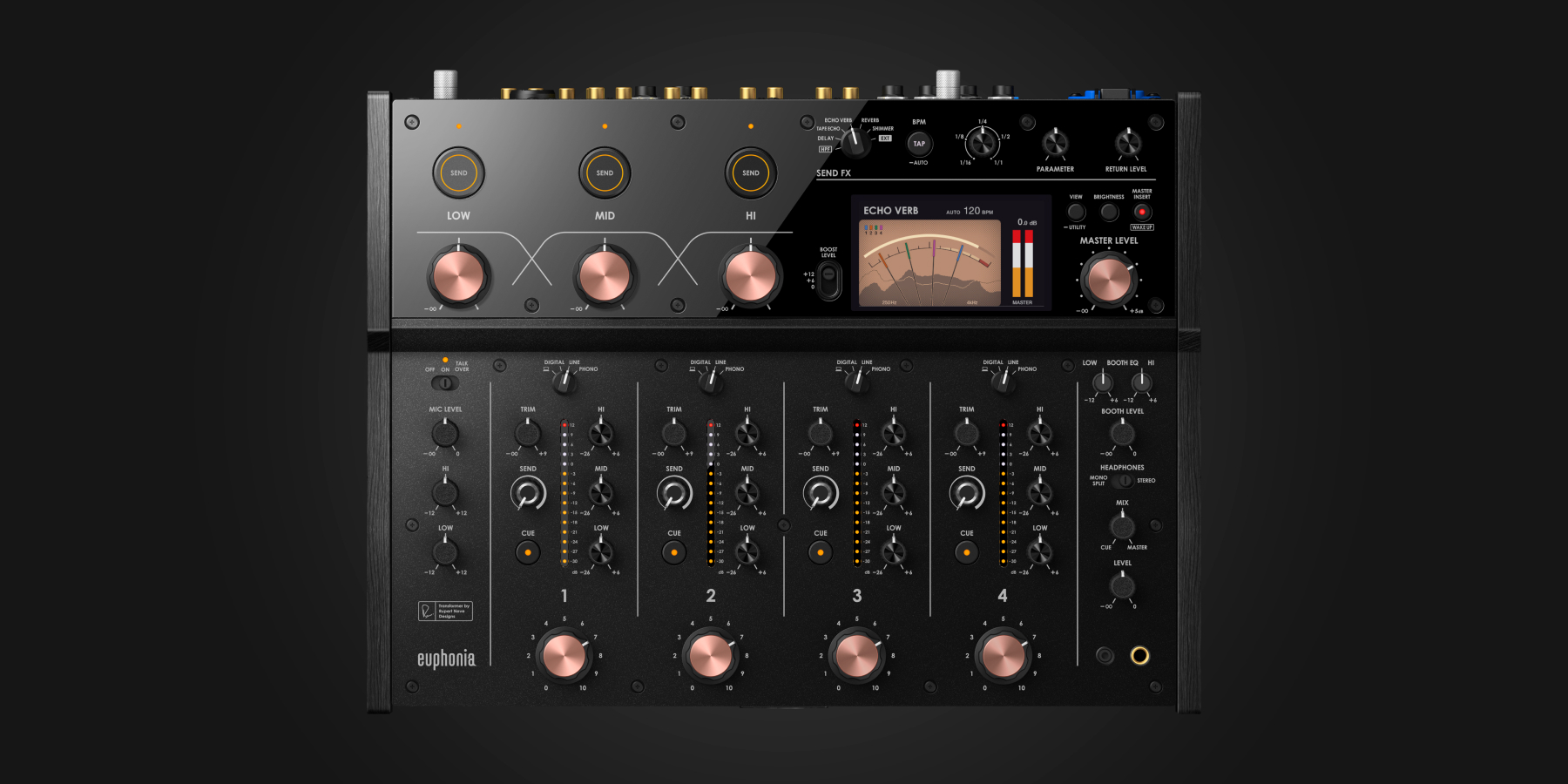
Task: Click the BOOTH LEVEL knob
Action: click(x=1122, y=433)
